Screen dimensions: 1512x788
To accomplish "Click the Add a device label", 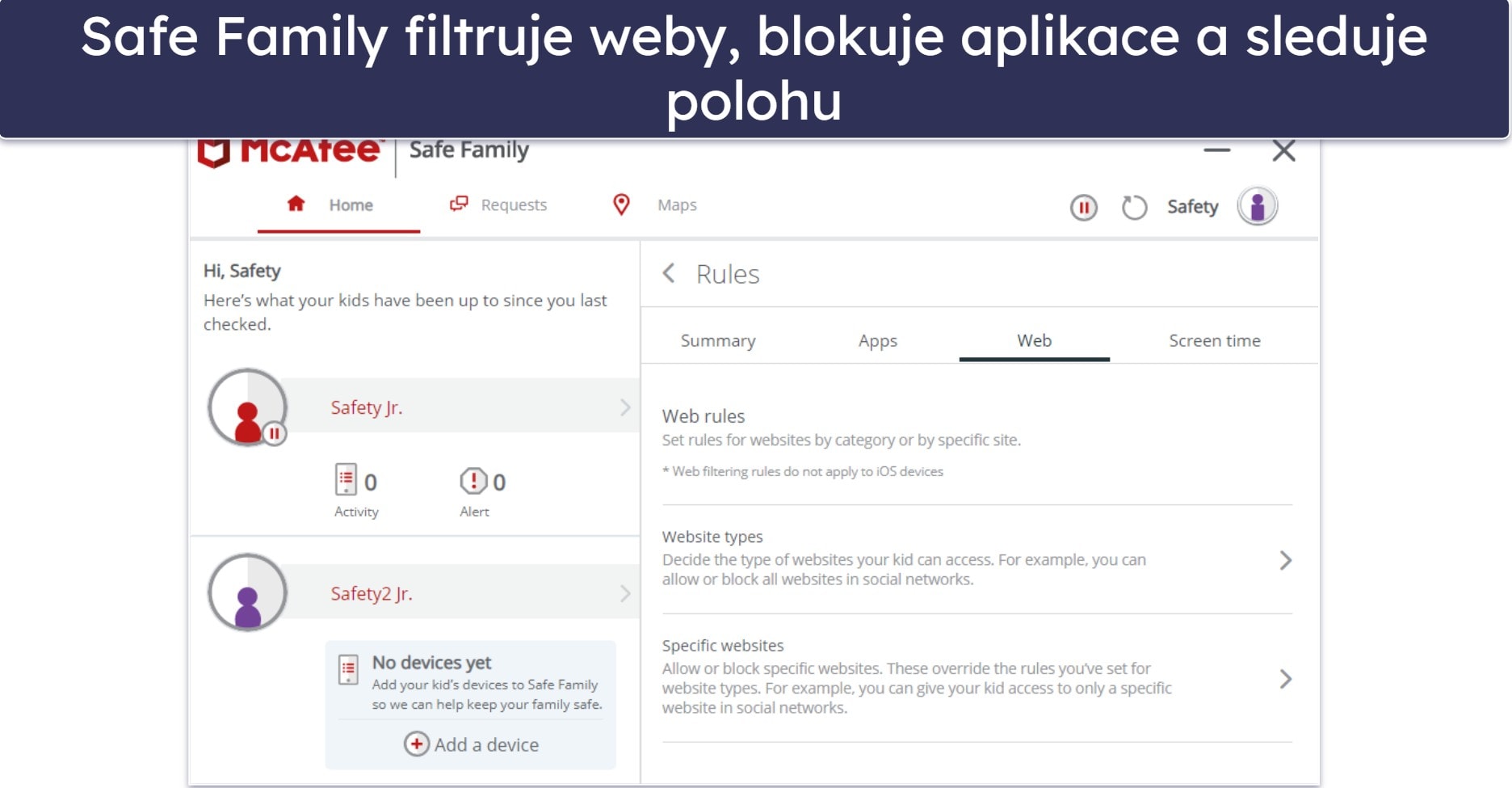I will [x=486, y=744].
